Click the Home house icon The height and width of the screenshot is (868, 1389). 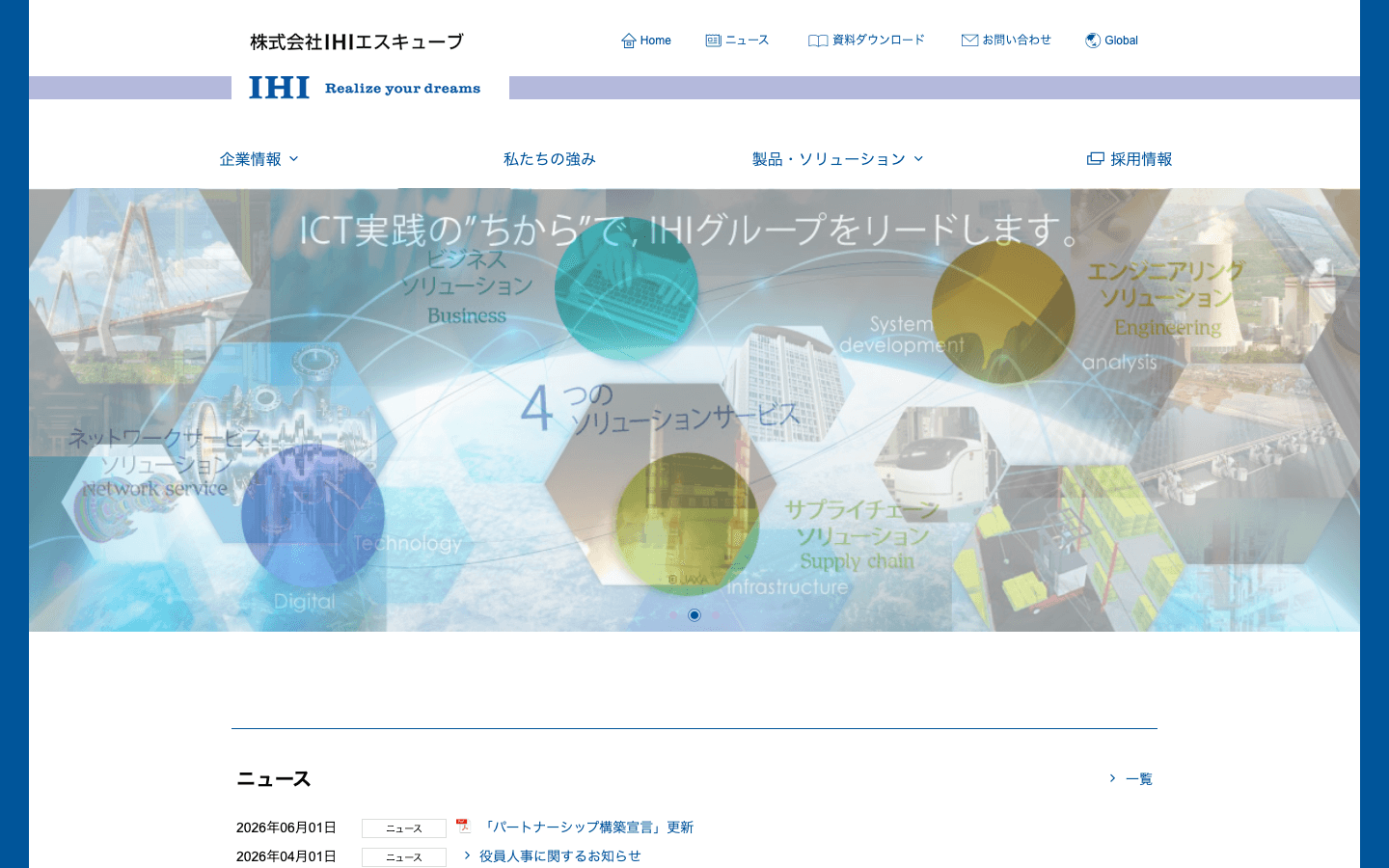click(x=629, y=41)
